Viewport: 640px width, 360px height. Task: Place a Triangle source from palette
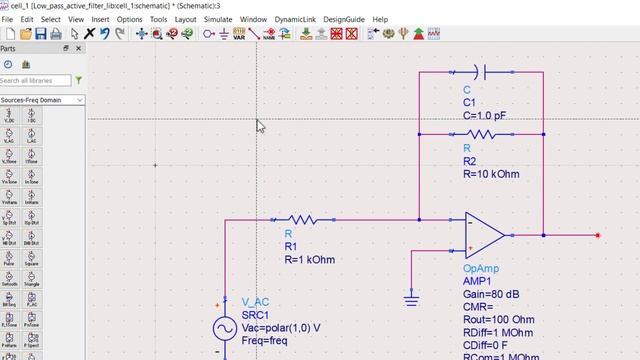(x=31, y=279)
